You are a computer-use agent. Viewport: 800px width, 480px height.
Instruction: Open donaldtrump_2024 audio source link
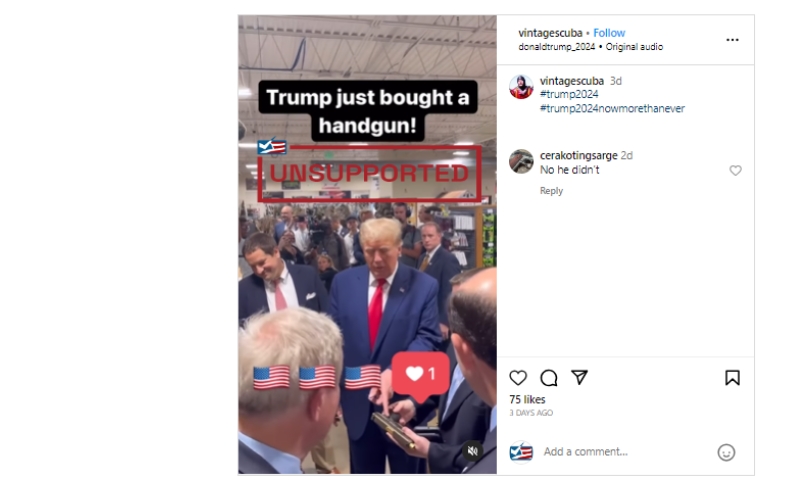557,47
